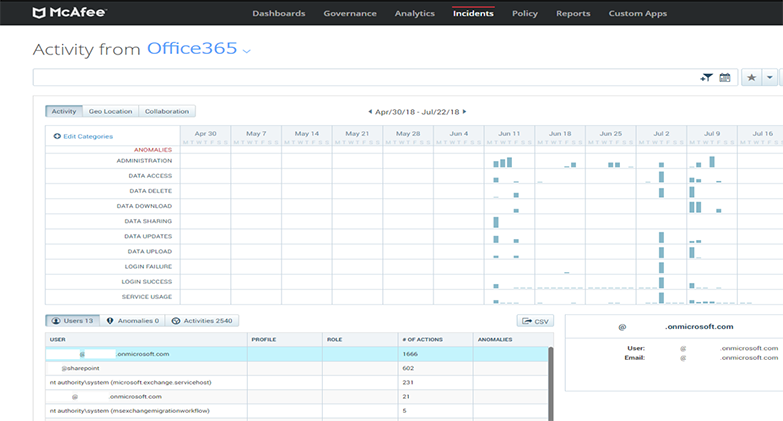This screenshot has width=783, height=421.
Task: Select the DATA DOWNLOAD category row
Action: [x=144, y=206]
